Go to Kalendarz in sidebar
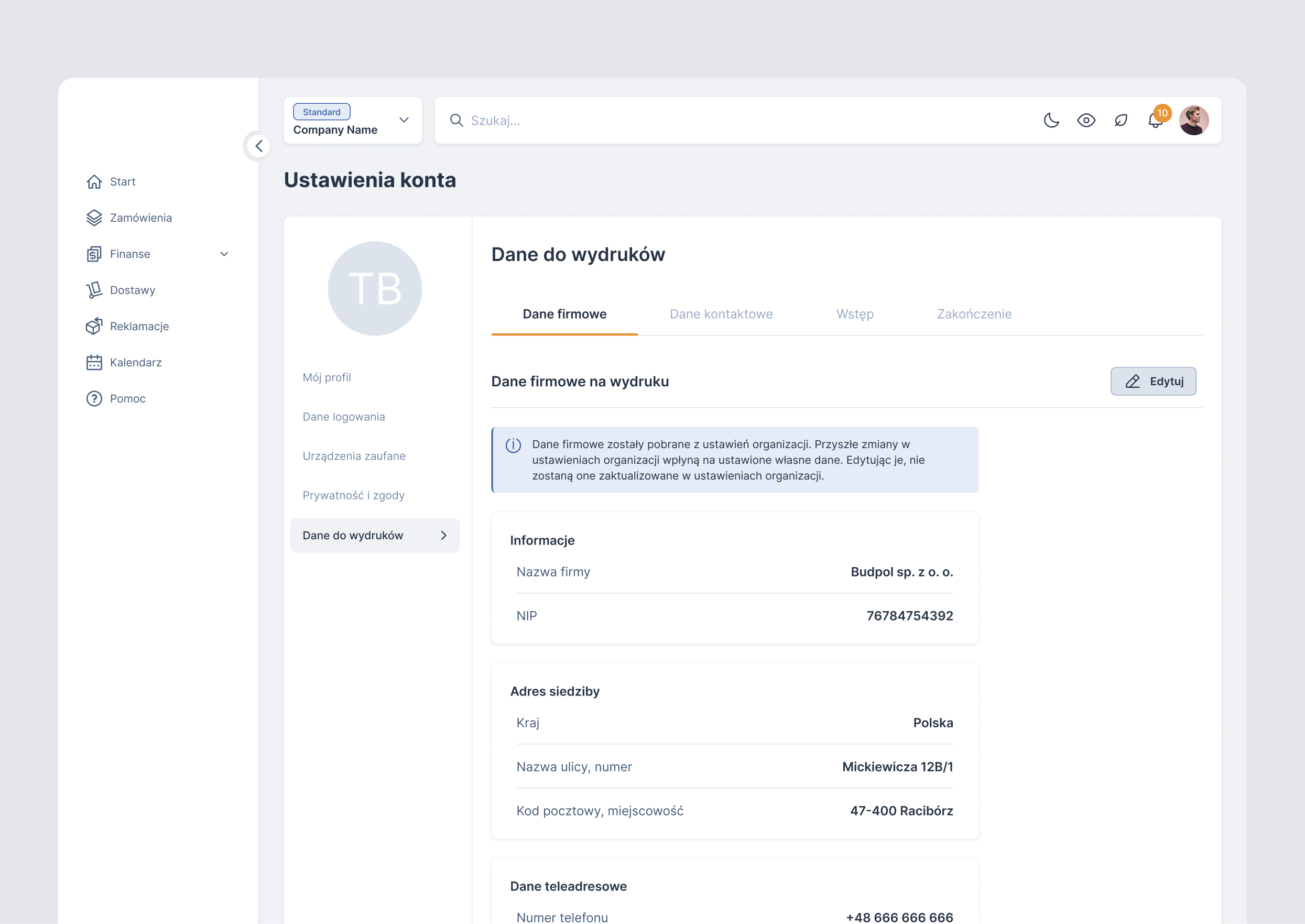The image size is (1305, 924). pyautogui.click(x=136, y=363)
